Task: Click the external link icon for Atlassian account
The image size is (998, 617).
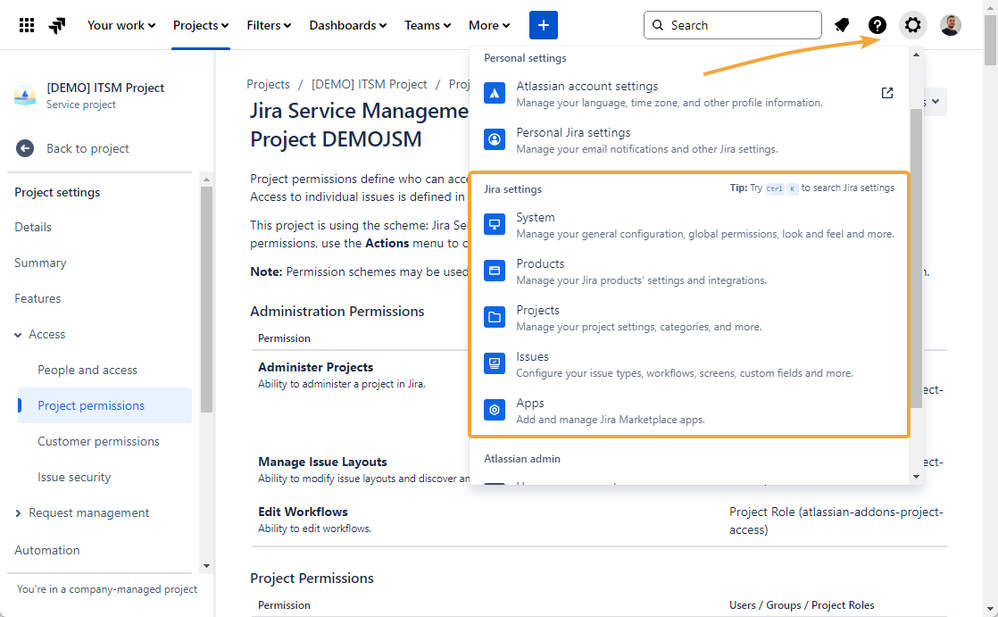Action: pyautogui.click(x=887, y=93)
